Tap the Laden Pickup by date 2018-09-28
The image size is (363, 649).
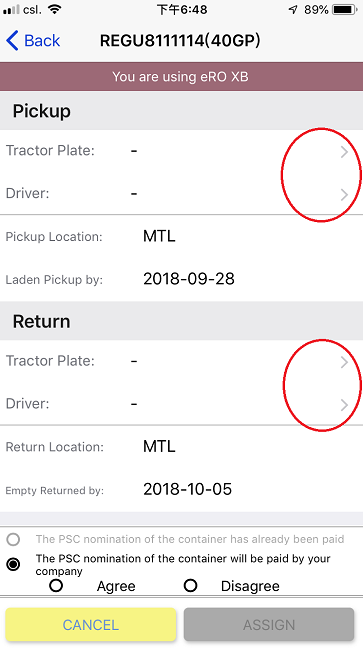point(189,279)
